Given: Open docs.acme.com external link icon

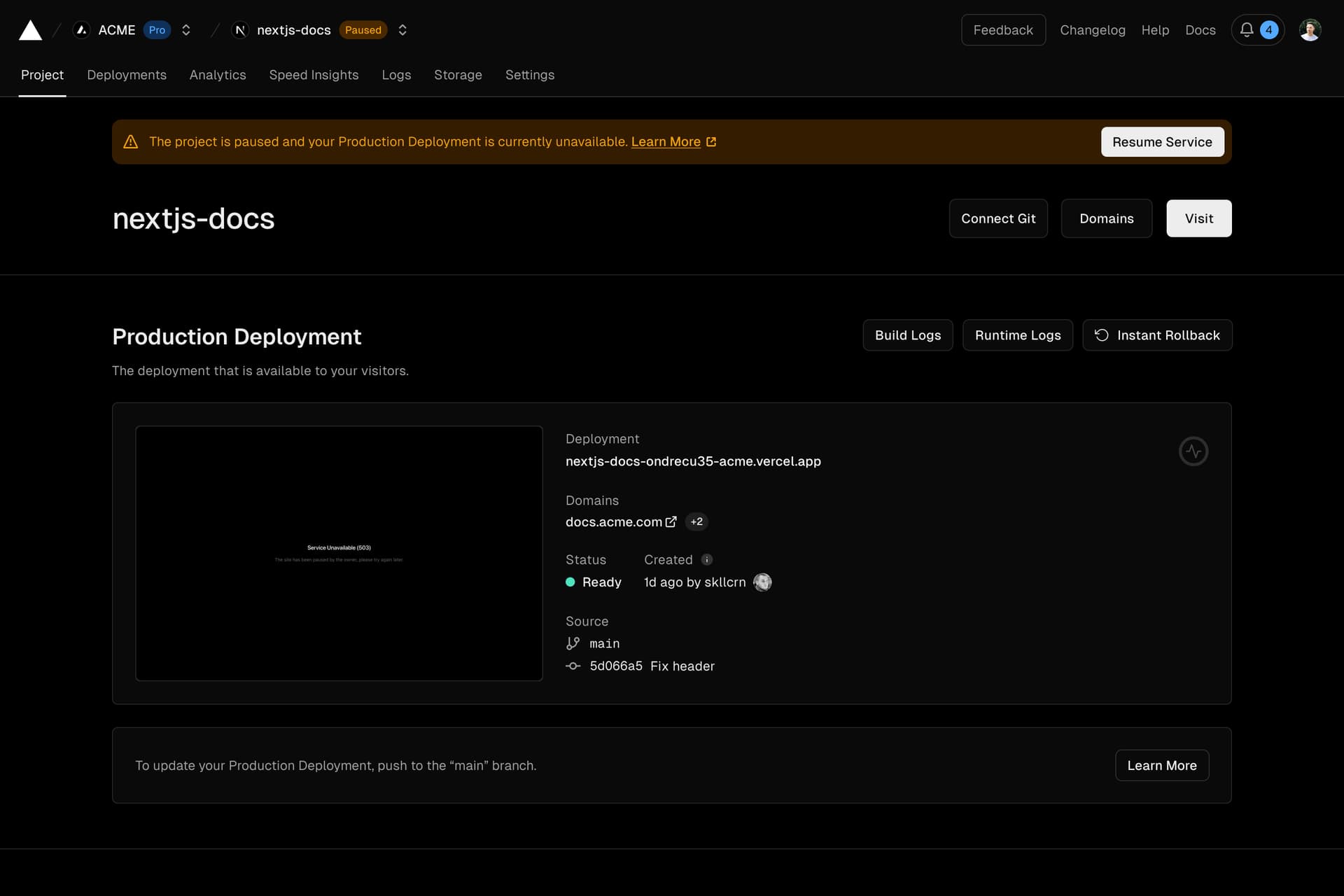Looking at the screenshot, I should [x=671, y=521].
